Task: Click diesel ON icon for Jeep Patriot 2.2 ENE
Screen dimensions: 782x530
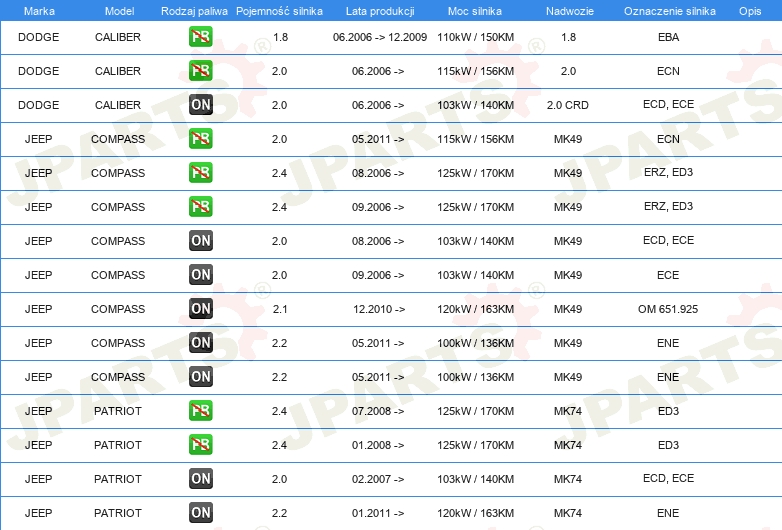Action: [x=200, y=513]
